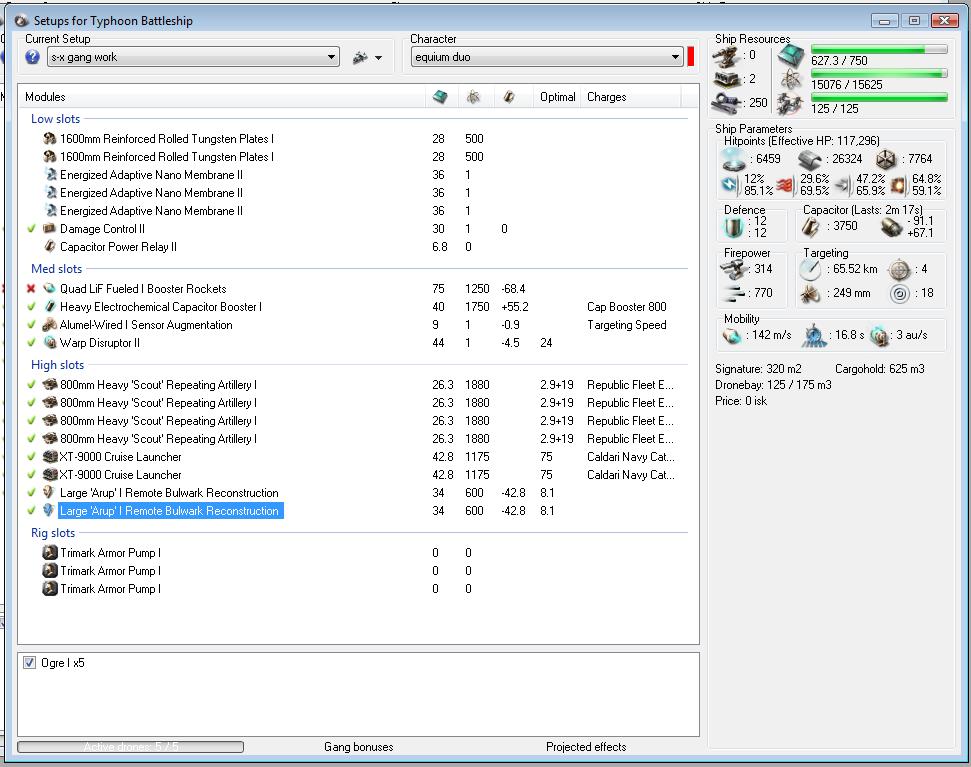Select the Capacitor Power Relay II row
Image resolution: width=971 pixels, height=767 pixels.
353,246
